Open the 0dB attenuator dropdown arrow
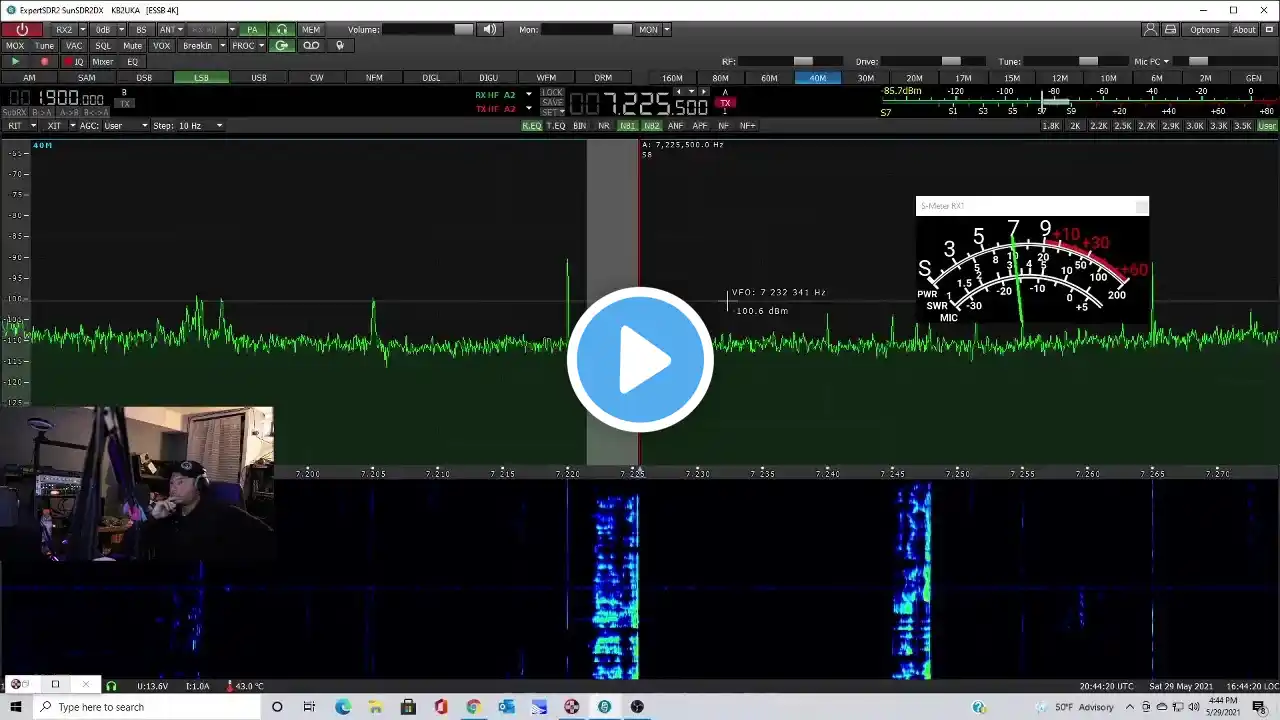The height and width of the screenshot is (720, 1280). pyautogui.click(x=121, y=30)
